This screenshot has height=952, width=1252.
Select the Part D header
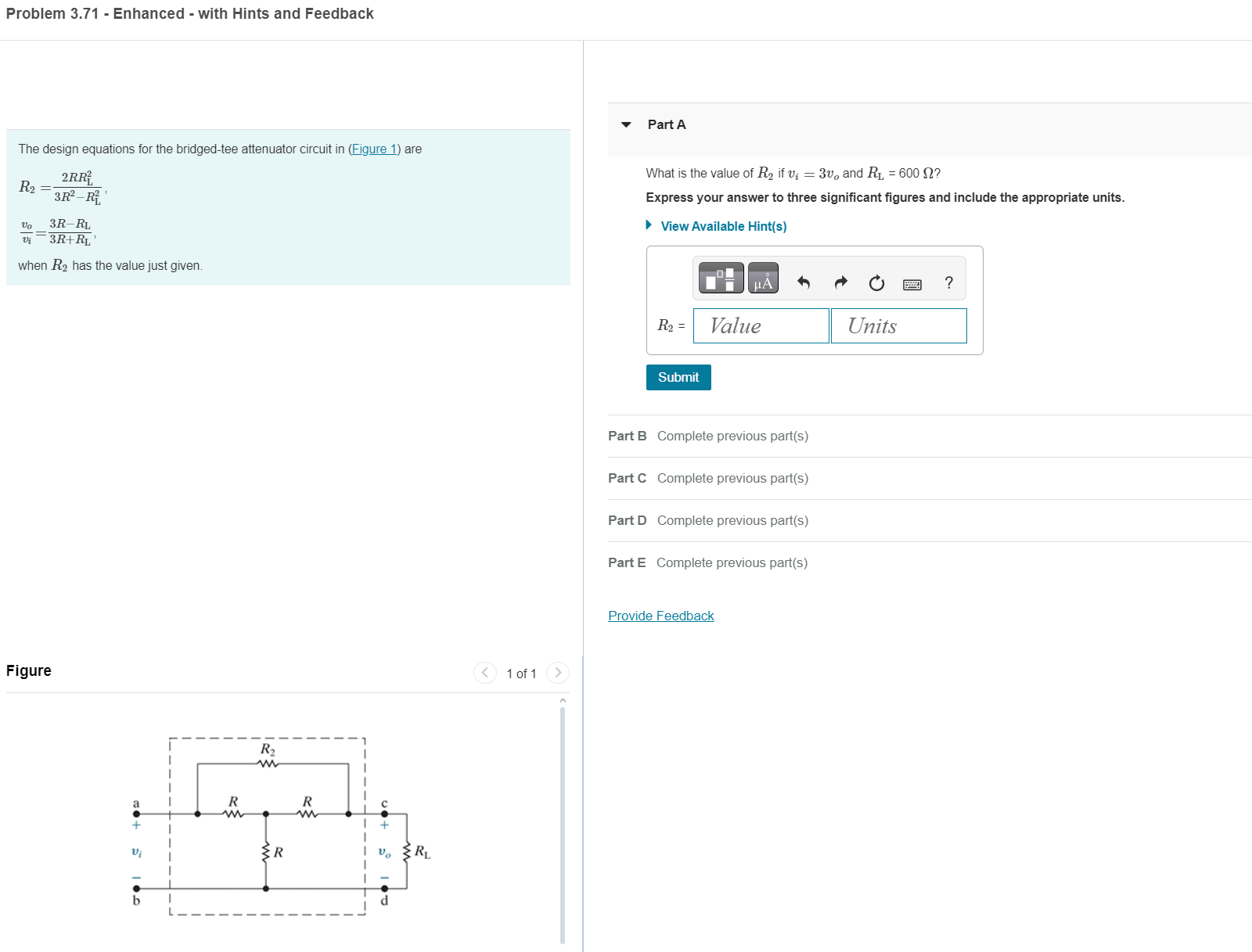(627, 520)
